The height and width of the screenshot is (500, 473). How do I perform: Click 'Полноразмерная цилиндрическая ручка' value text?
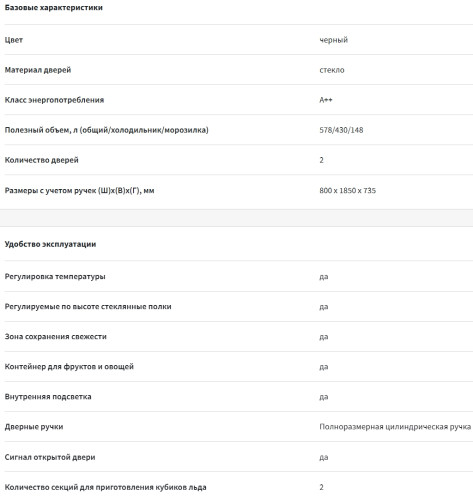click(395, 427)
